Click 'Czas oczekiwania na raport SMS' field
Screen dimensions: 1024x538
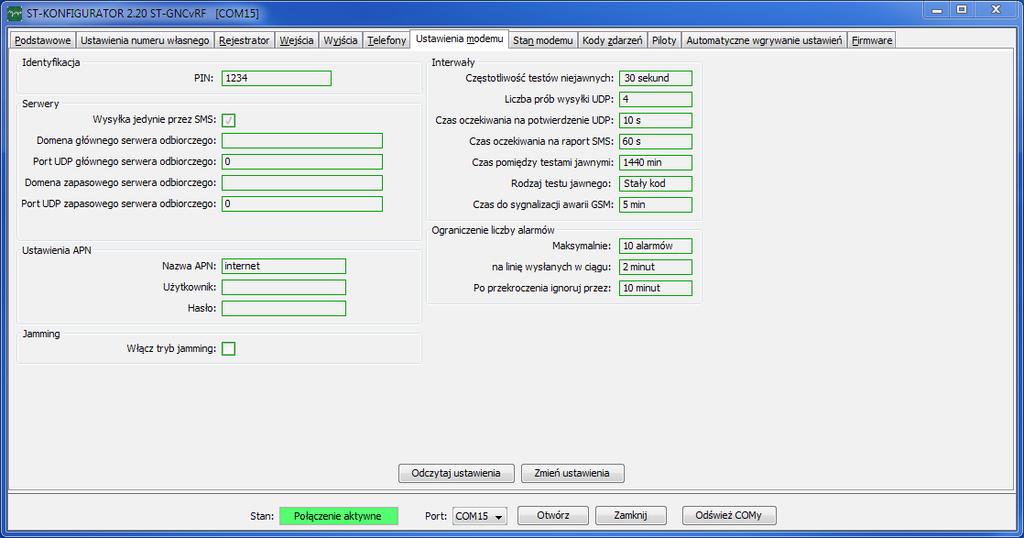point(656,141)
